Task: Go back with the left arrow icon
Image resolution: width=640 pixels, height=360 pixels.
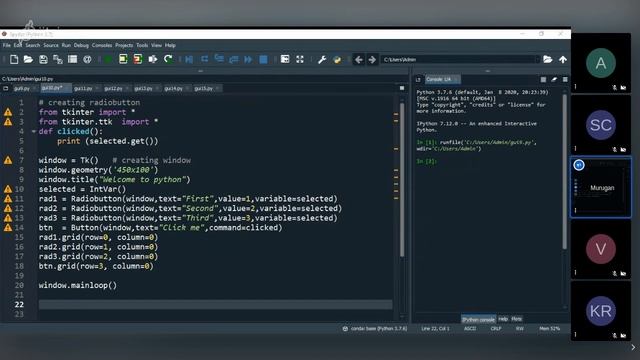Action: pyautogui.click(x=358, y=60)
